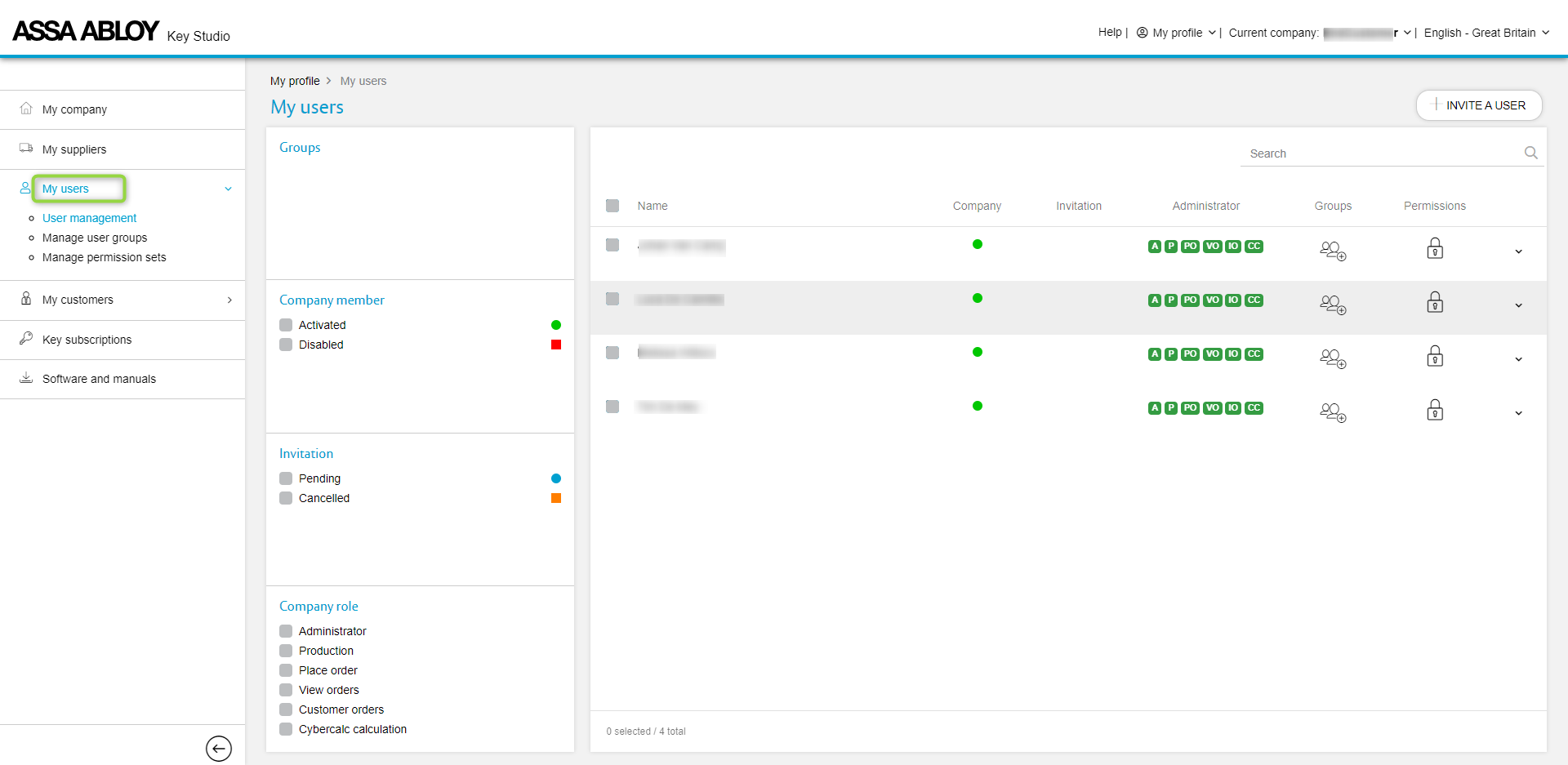The width and height of the screenshot is (1568, 765).
Task: Open Manage user groups submenu item
Action: point(95,238)
